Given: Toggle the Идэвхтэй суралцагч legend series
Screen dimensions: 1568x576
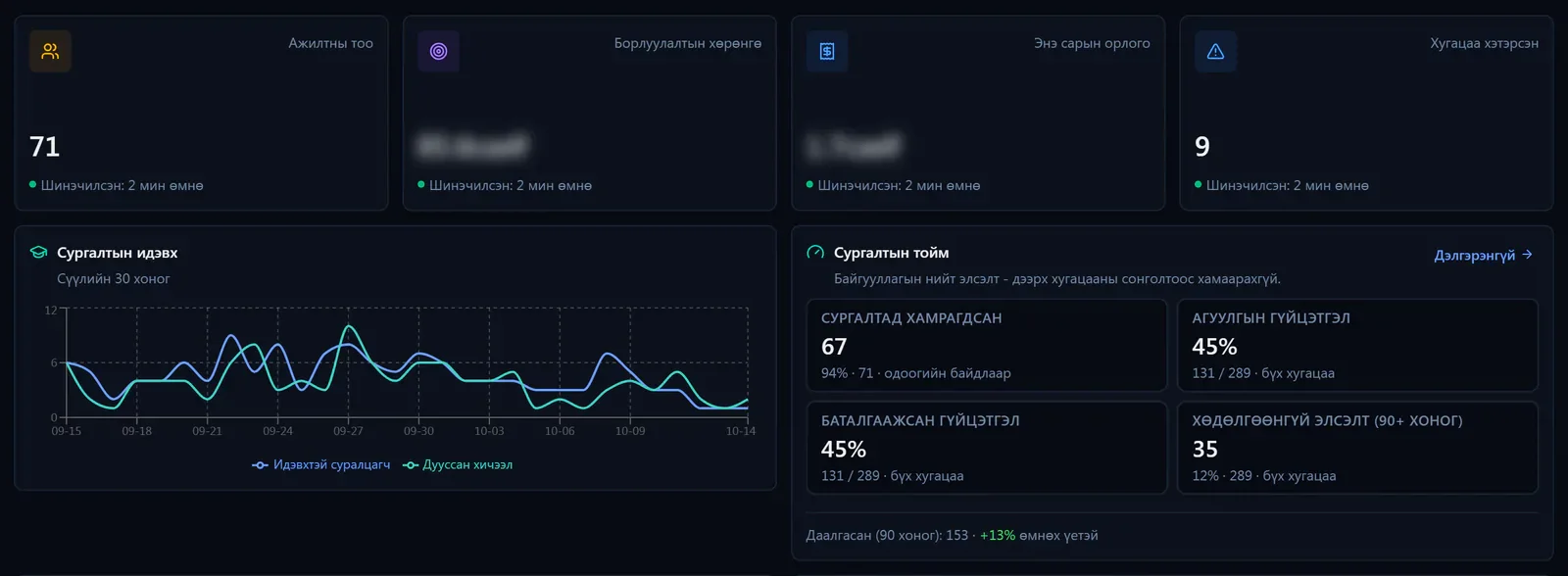Looking at the screenshot, I should [x=321, y=465].
